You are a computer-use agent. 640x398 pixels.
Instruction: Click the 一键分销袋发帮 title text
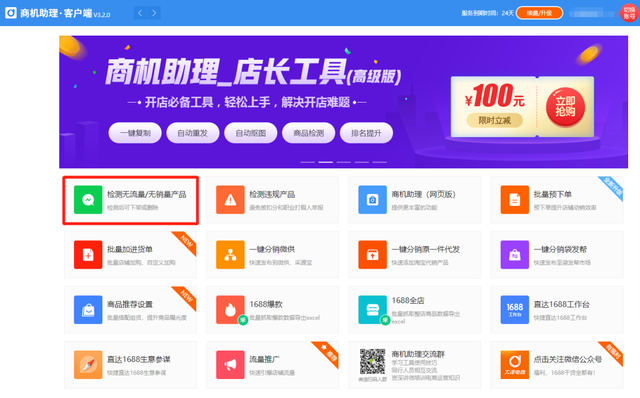560,249
